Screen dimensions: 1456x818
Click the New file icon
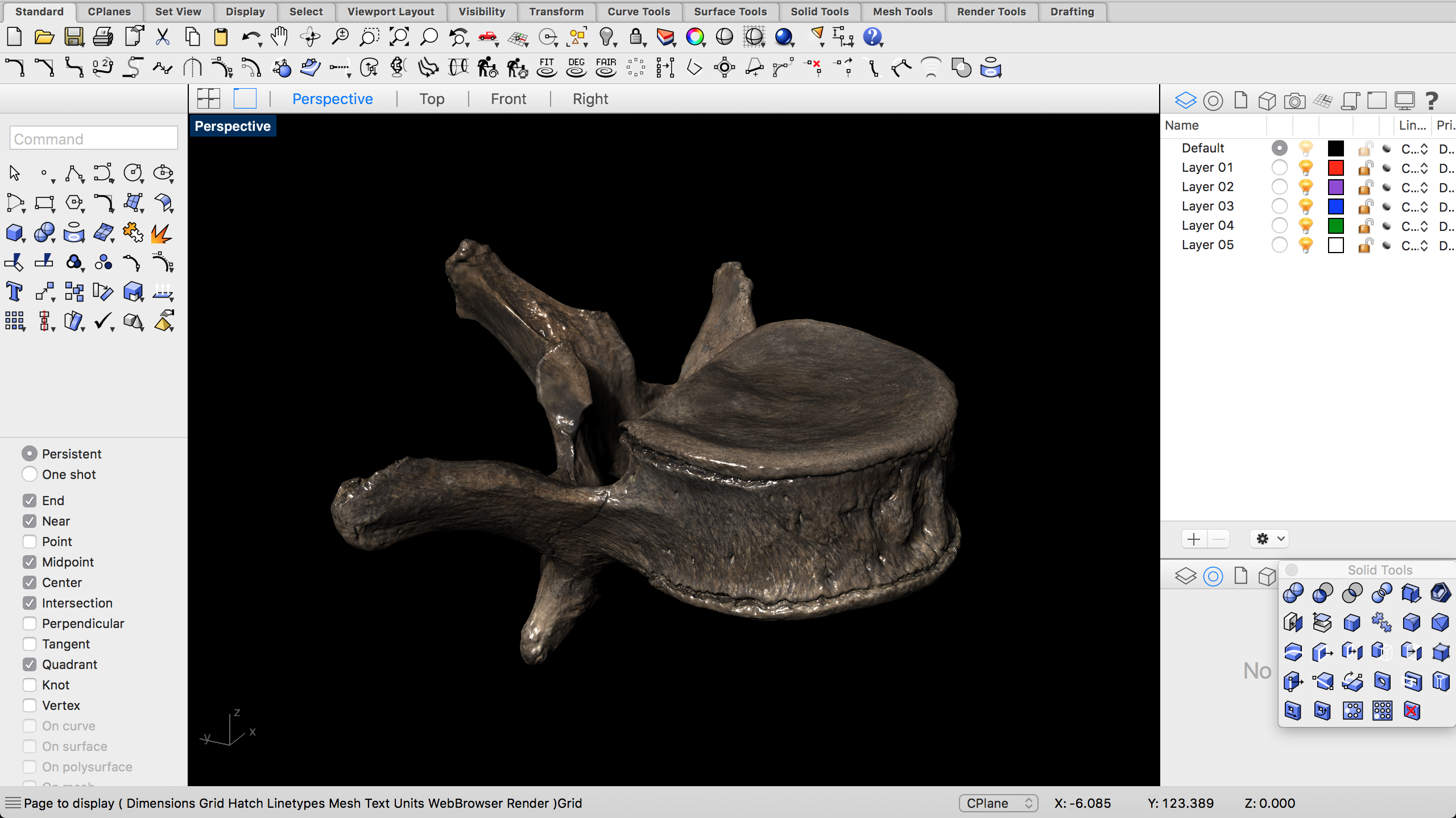click(x=14, y=38)
